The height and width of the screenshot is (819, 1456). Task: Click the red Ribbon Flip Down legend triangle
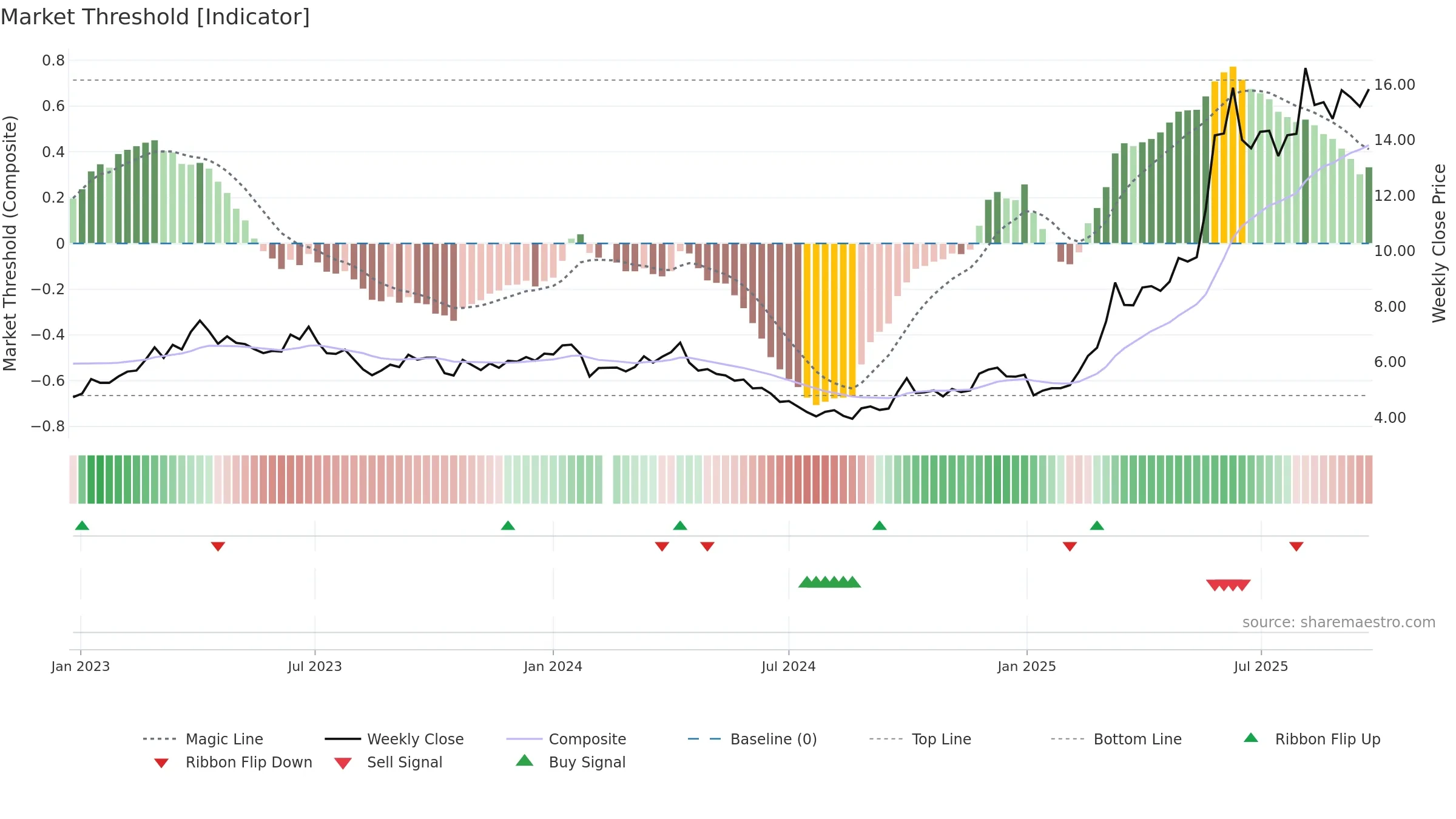pyautogui.click(x=161, y=763)
